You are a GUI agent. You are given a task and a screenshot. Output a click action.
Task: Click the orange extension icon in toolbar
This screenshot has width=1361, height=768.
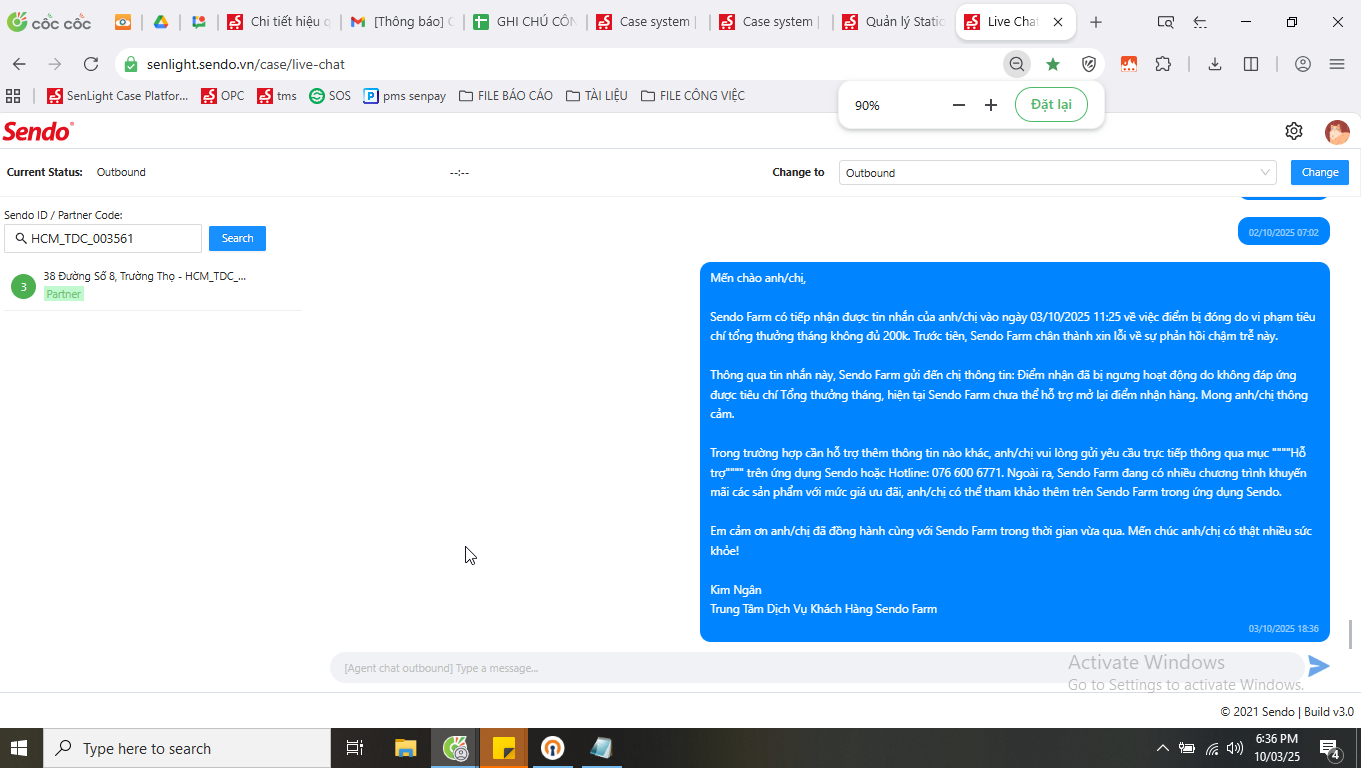tap(1129, 64)
